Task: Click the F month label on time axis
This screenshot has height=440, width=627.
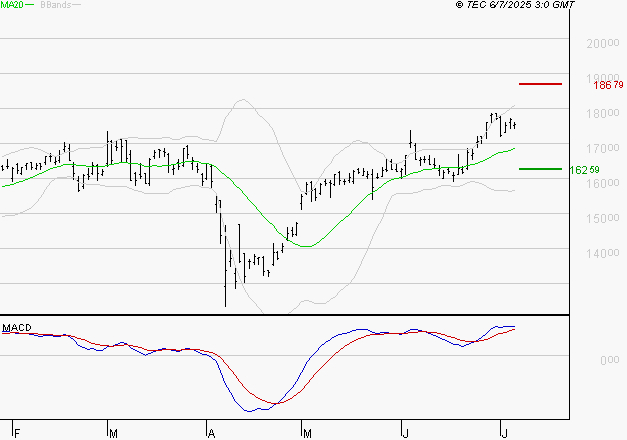Action: tap(17, 433)
